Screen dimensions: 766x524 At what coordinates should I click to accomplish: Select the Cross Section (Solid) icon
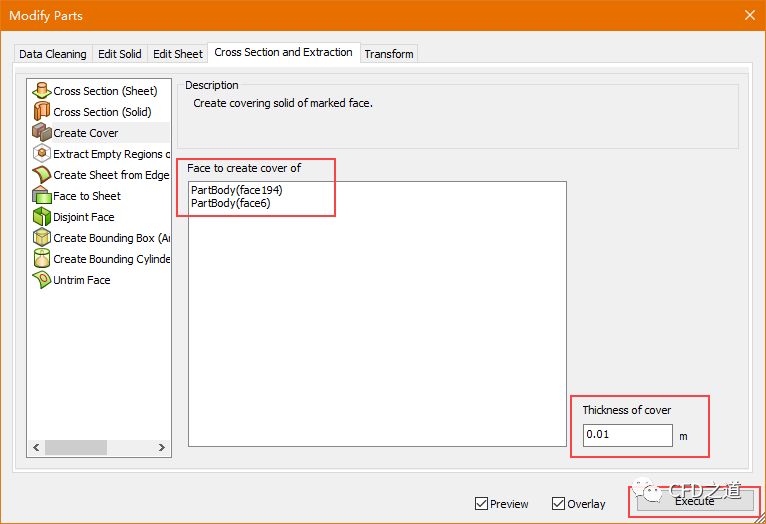[42, 112]
